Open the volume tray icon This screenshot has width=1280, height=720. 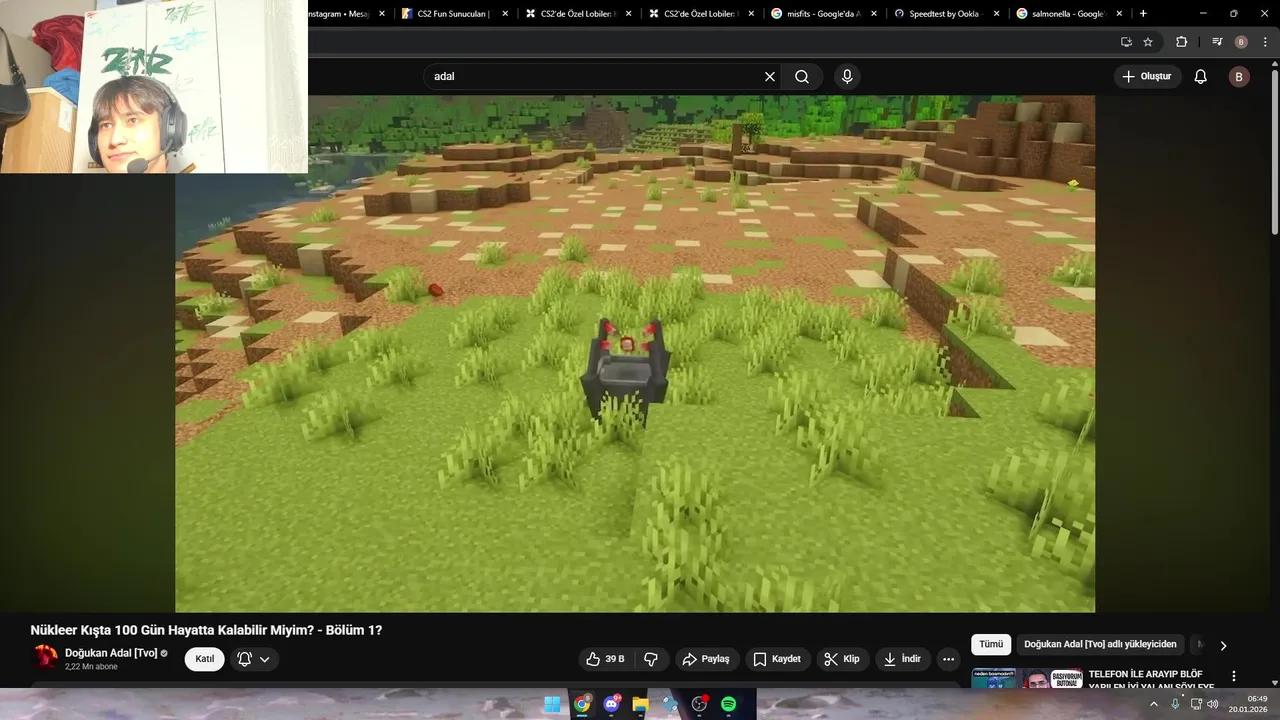1213,704
